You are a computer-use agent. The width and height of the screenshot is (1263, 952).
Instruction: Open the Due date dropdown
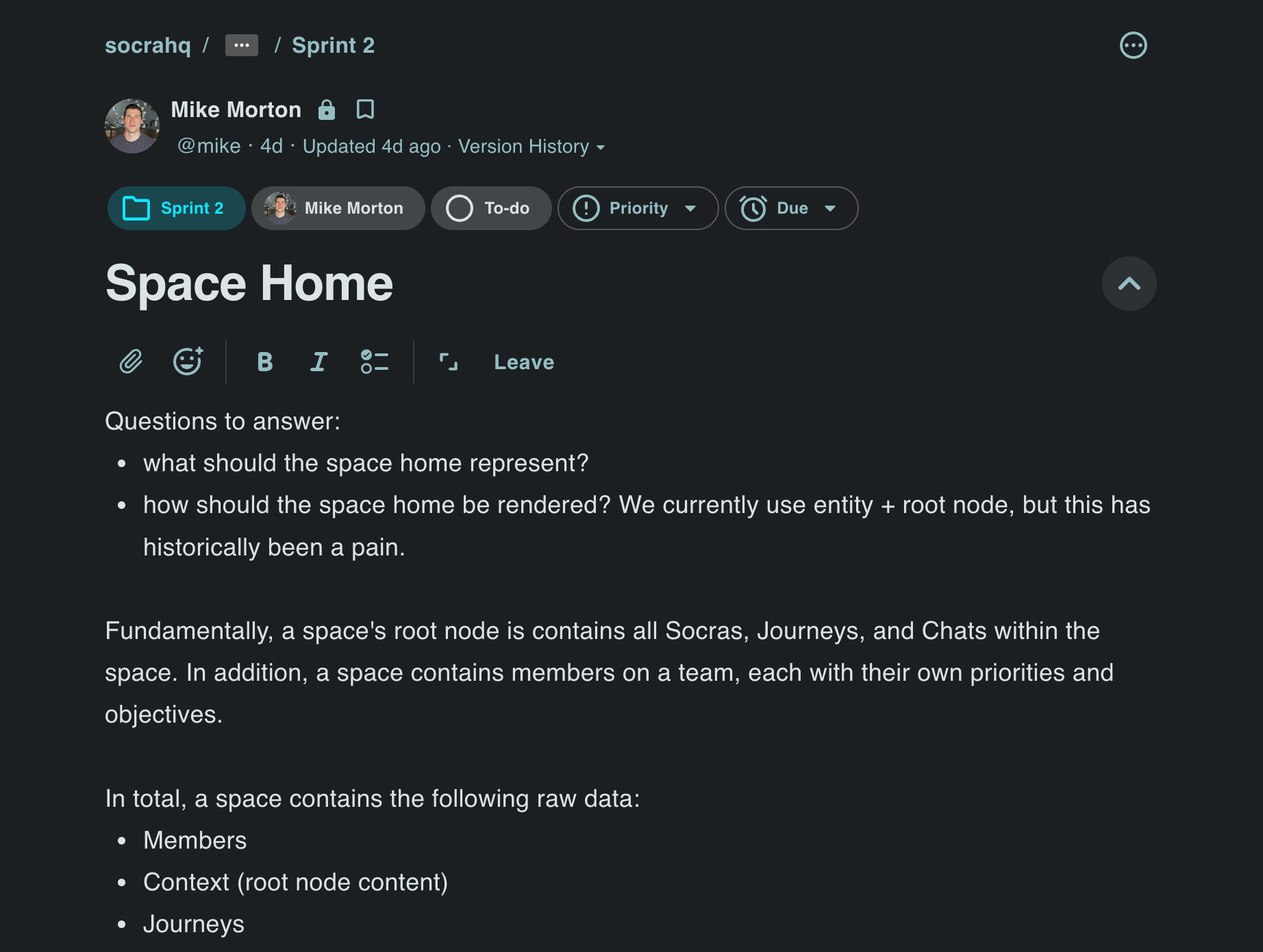point(790,208)
